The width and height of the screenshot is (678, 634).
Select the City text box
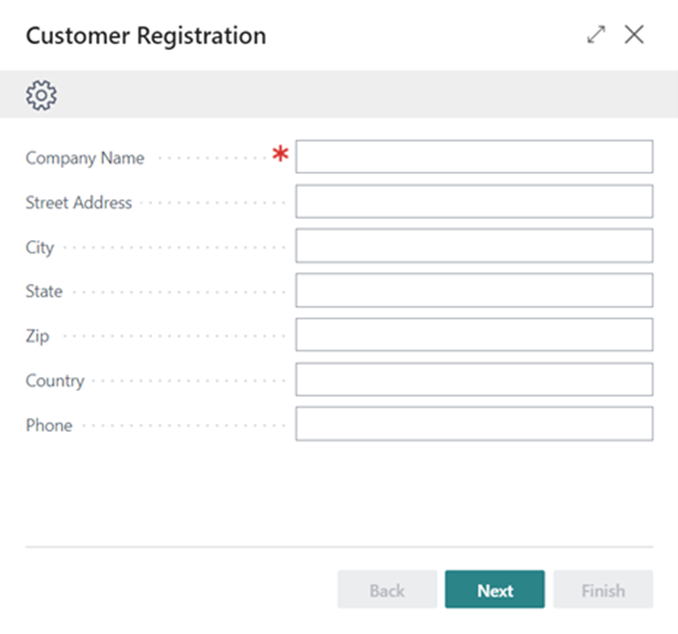(x=474, y=246)
